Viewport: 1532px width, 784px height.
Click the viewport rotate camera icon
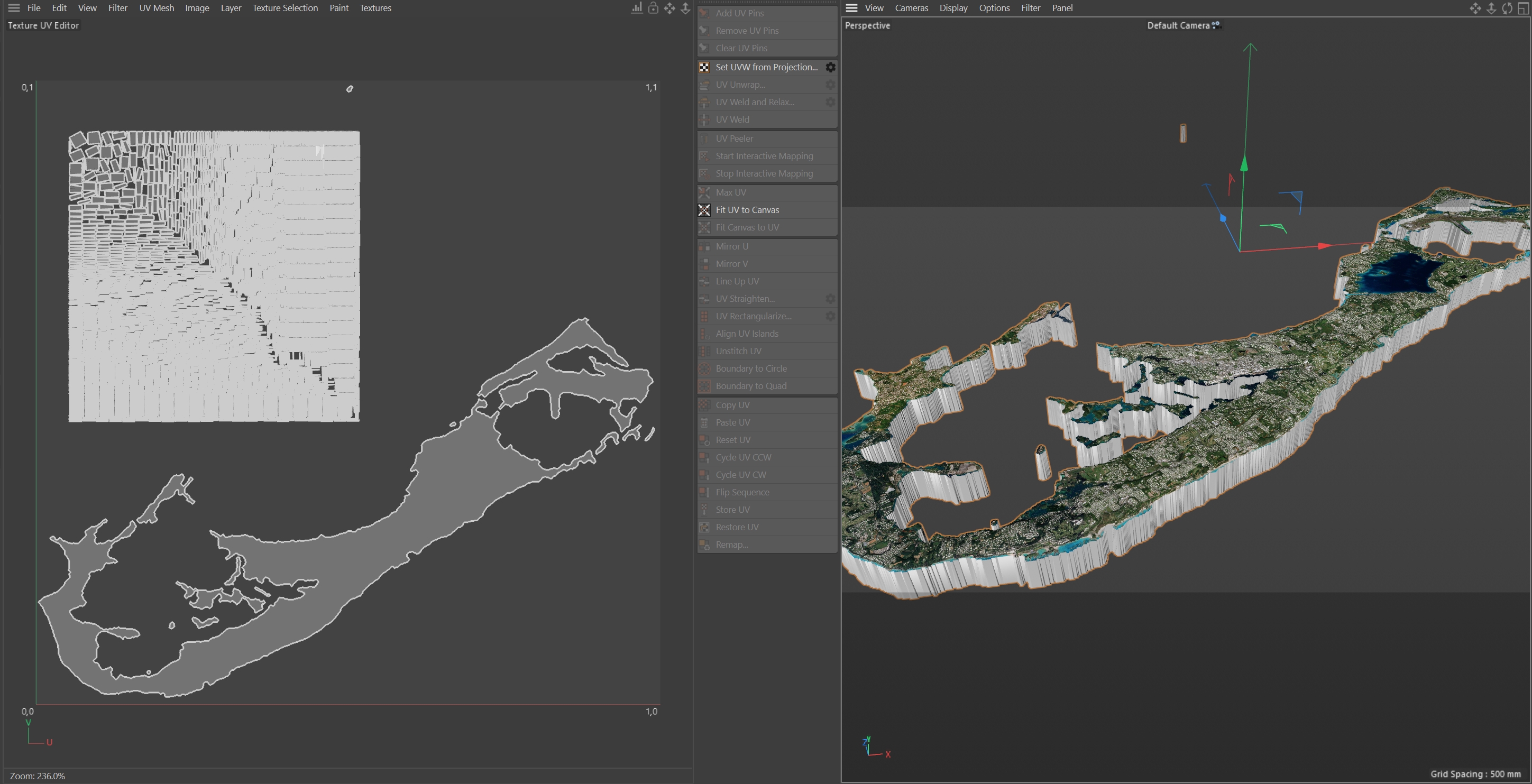point(1507,8)
